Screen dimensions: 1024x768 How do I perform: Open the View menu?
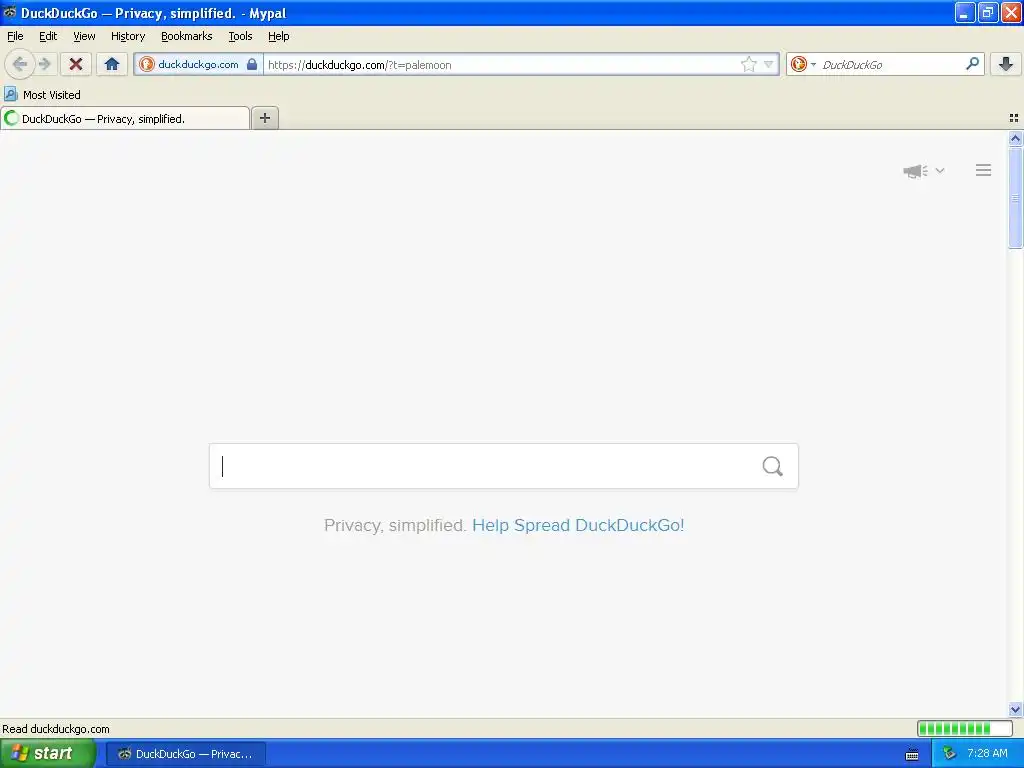[84, 36]
